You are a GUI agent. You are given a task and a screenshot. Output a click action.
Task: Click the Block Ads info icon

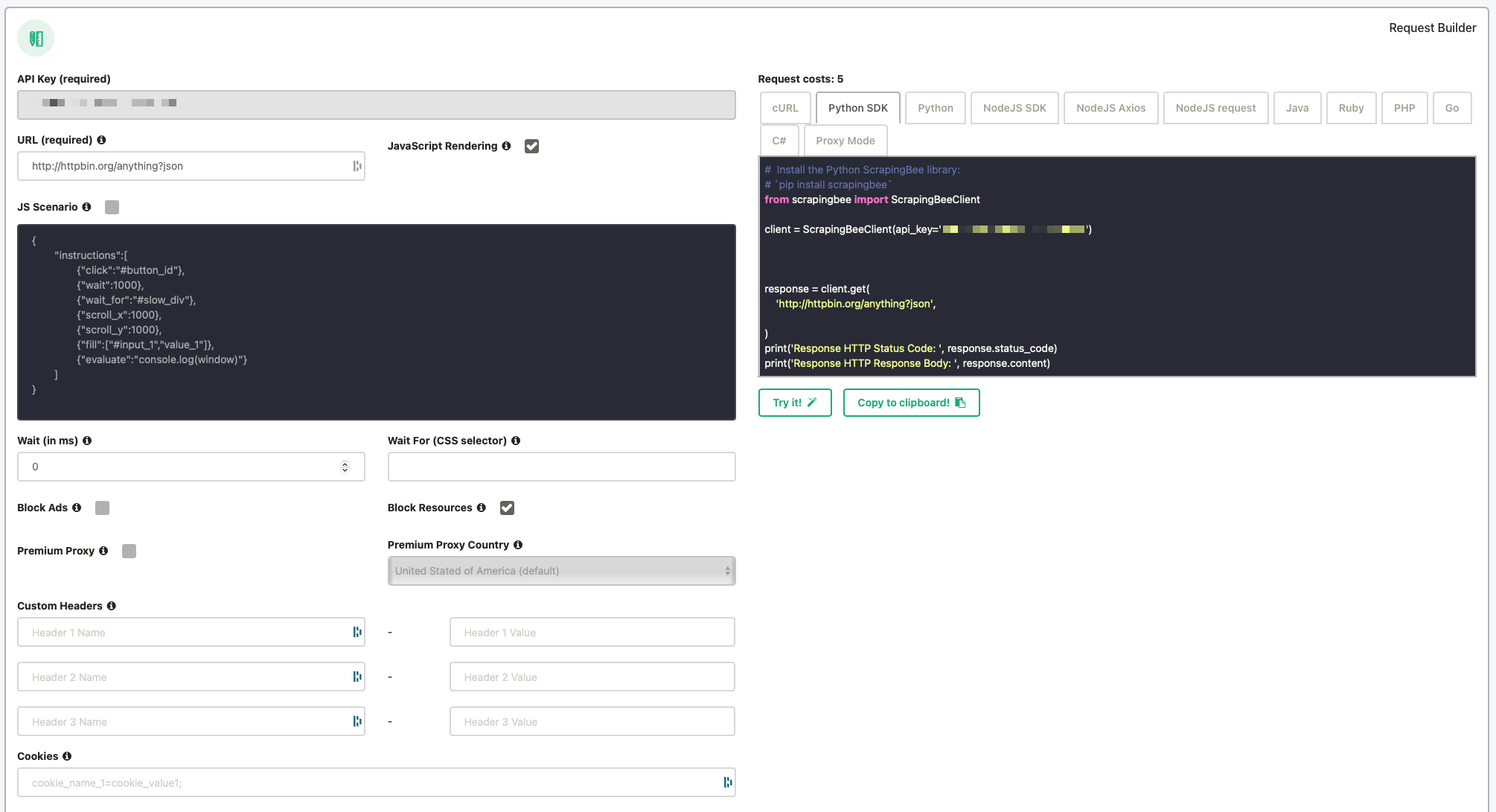(x=77, y=508)
